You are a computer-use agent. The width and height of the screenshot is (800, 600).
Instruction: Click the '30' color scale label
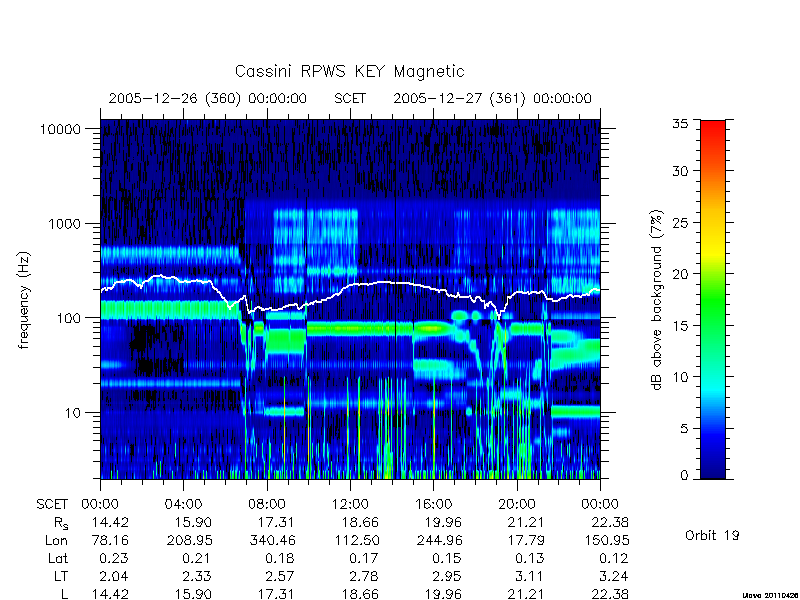pyautogui.click(x=680, y=171)
